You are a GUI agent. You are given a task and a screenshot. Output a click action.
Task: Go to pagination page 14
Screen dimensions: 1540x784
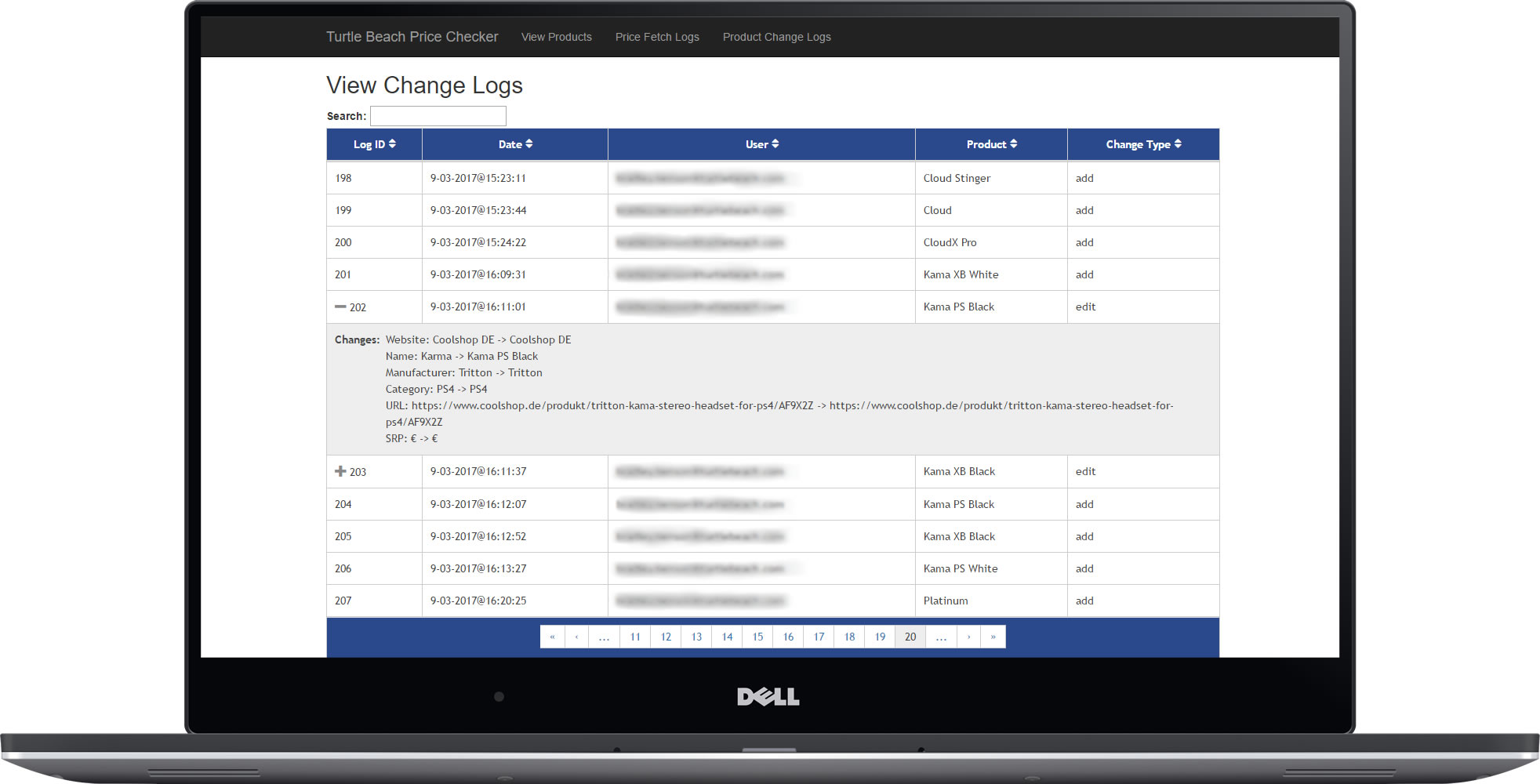coord(727,637)
